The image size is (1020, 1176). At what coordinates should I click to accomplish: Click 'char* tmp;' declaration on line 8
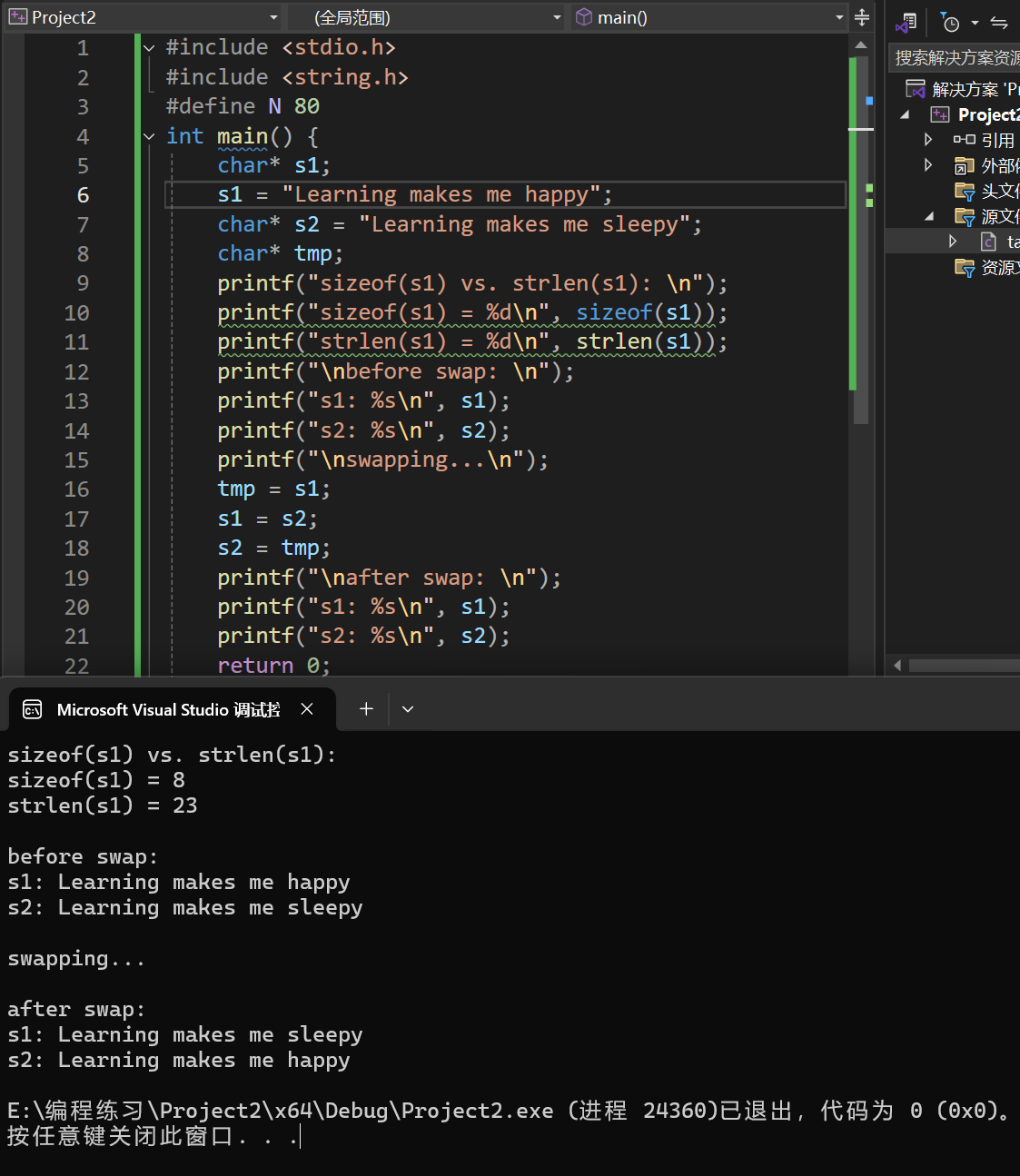tap(280, 253)
